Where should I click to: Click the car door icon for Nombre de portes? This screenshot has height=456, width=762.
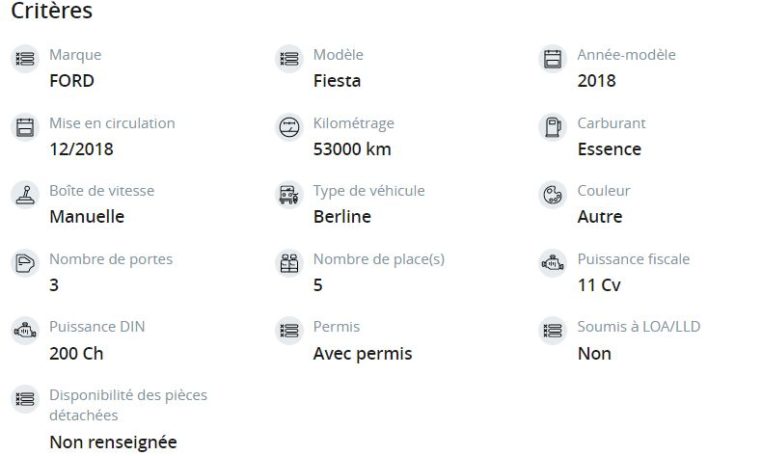pos(25,263)
